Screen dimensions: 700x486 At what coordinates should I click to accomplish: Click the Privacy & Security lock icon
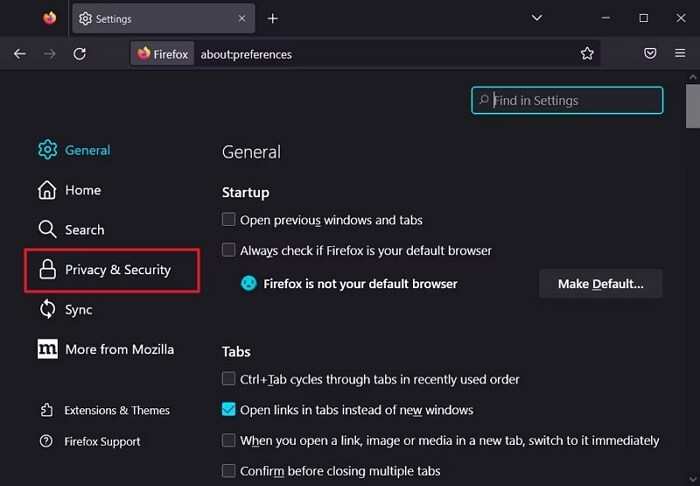click(x=47, y=269)
